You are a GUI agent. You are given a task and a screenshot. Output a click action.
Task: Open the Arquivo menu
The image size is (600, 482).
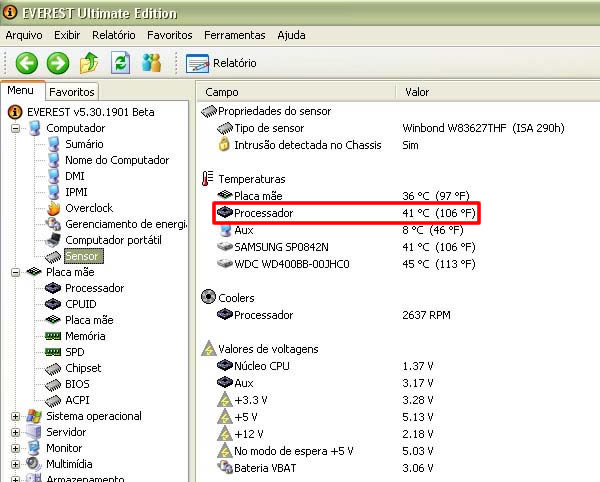tap(25, 35)
